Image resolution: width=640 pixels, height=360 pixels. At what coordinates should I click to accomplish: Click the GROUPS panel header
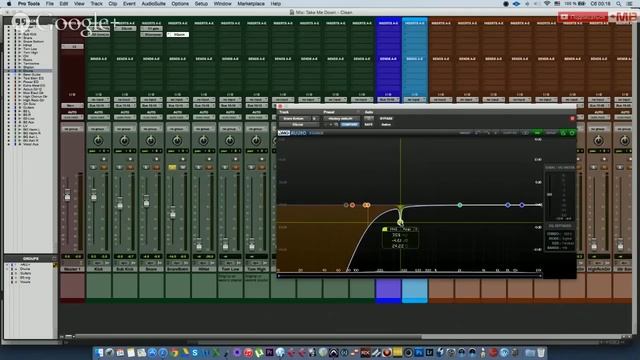pyautogui.click(x=30, y=258)
